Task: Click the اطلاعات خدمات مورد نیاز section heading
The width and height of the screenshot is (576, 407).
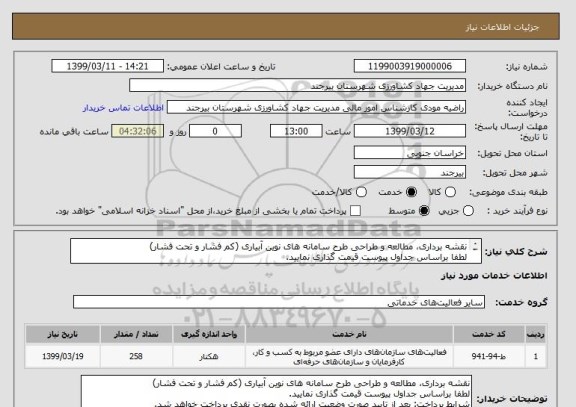Action: [x=494, y=276]
